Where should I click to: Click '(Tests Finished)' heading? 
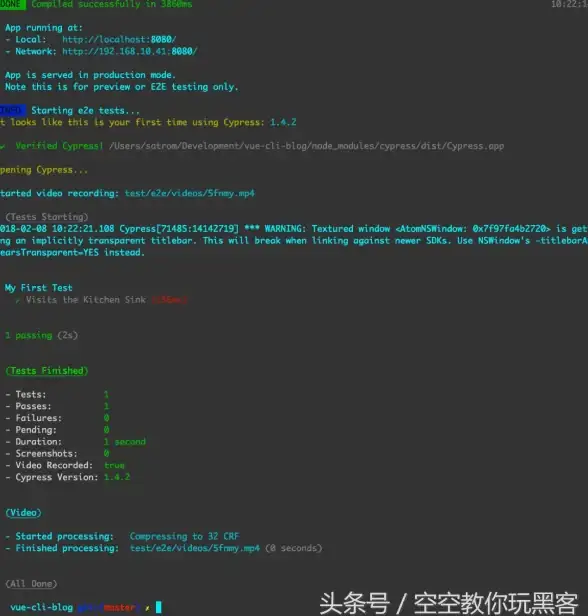[x=47, y=371]
